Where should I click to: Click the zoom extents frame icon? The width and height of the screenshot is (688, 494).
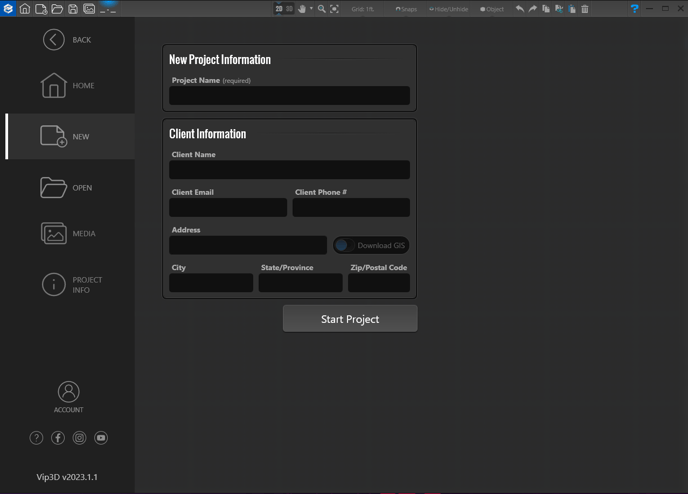(334, 9)
